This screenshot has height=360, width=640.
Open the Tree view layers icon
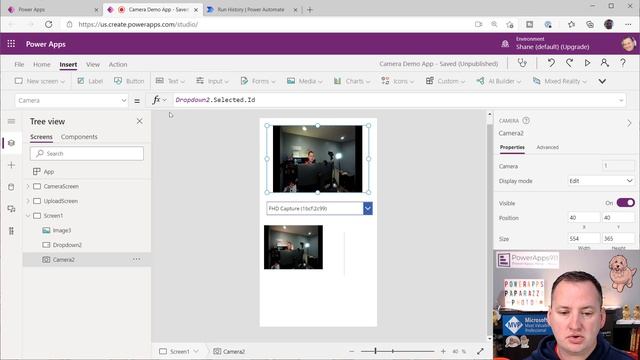pos(11,143)
